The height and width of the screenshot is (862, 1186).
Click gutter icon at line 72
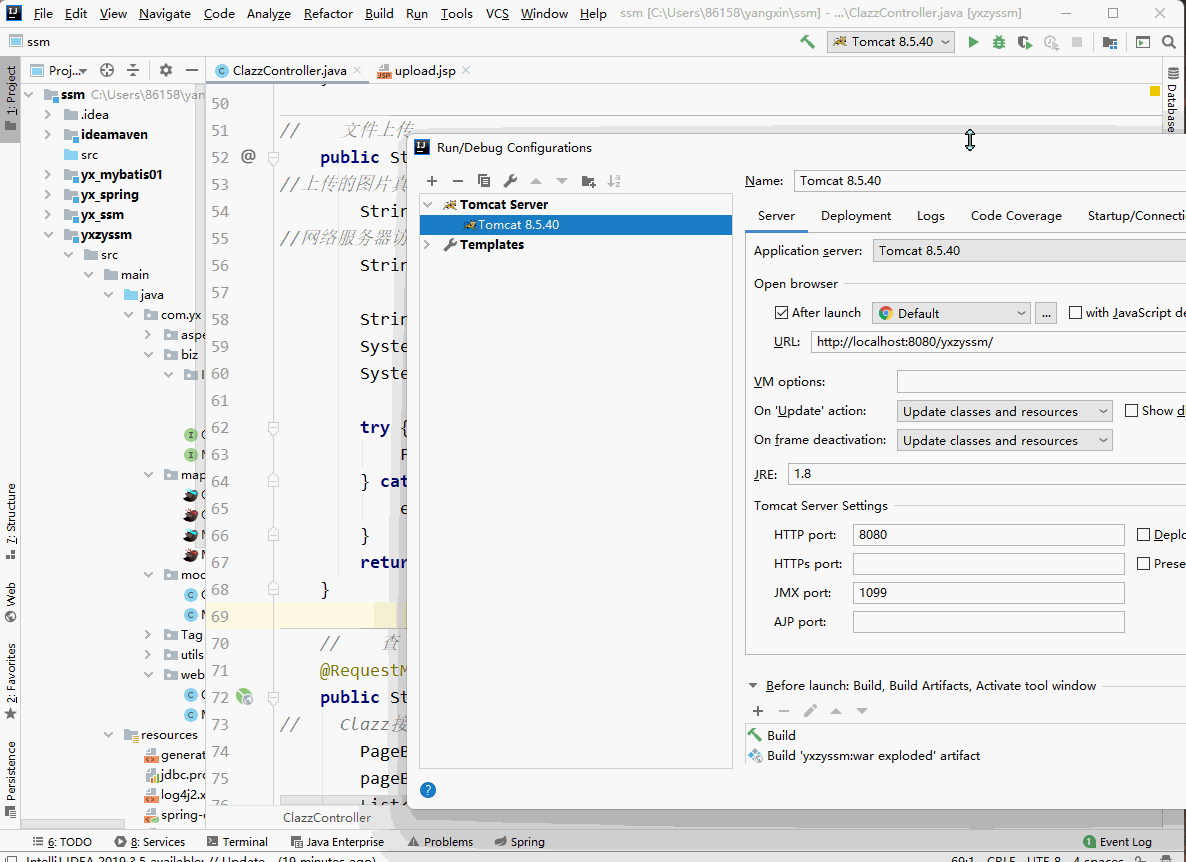(x=244, y=697)
